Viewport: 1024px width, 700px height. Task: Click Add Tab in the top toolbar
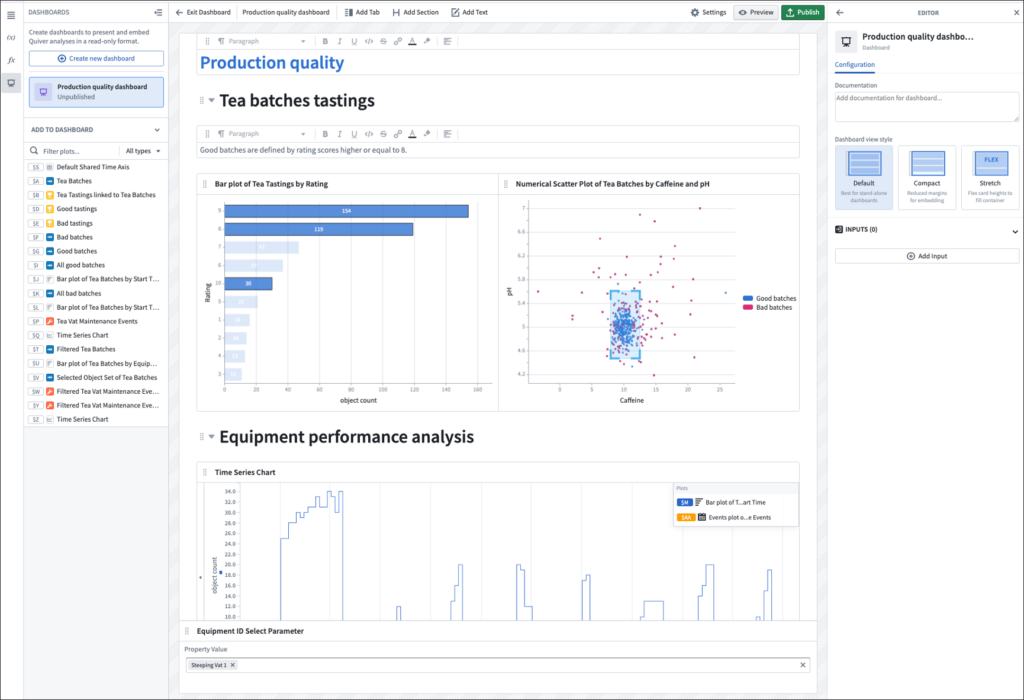[x=361, y=12]
